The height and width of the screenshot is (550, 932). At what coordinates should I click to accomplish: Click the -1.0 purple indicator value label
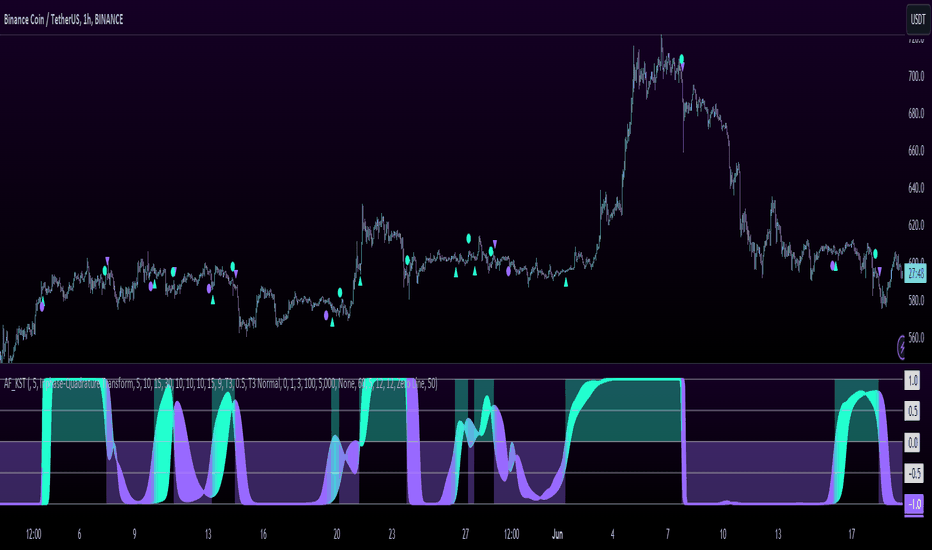(914, 504)
